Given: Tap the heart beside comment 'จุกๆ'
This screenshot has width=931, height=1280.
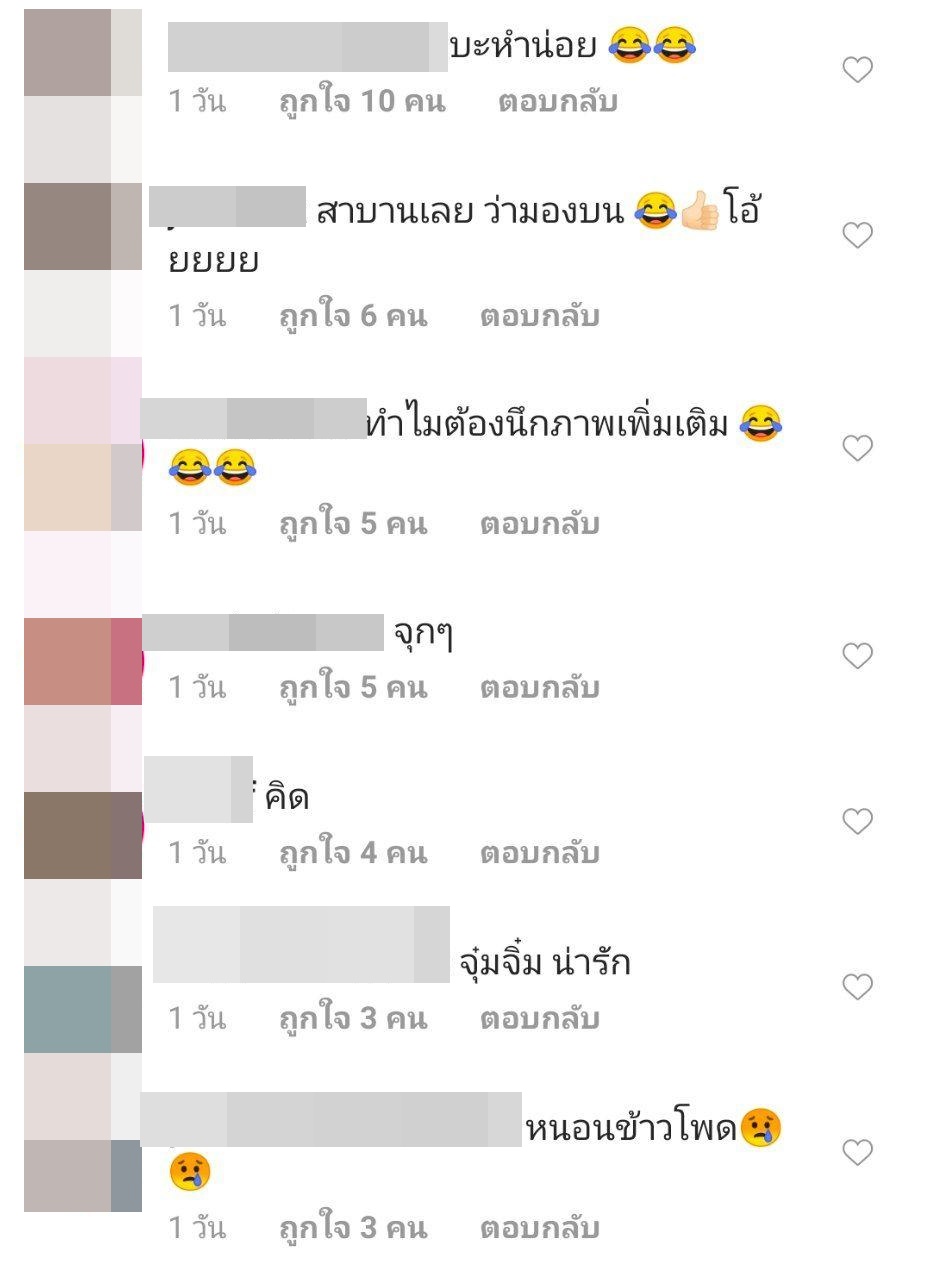Looking at the screenshot, I should (858, 656).
